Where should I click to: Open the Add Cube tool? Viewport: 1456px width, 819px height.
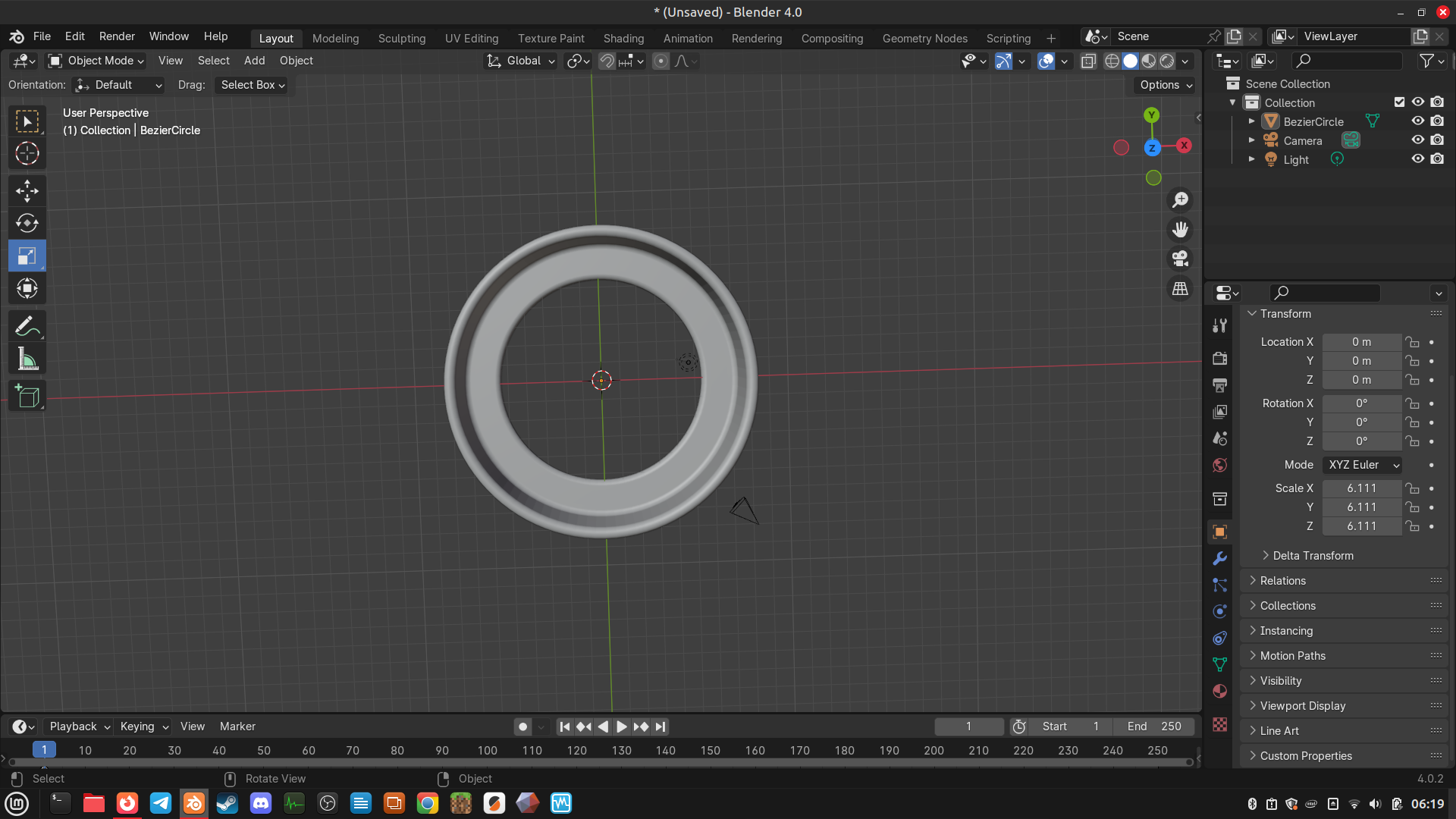(x=27, y=396)
